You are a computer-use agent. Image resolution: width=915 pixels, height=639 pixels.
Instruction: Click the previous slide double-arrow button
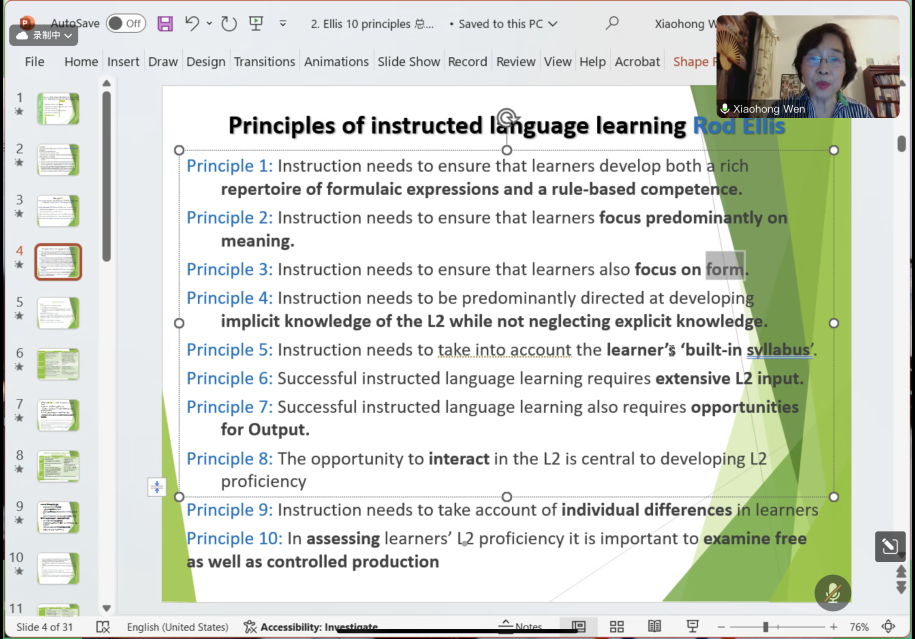click(901, 571)
